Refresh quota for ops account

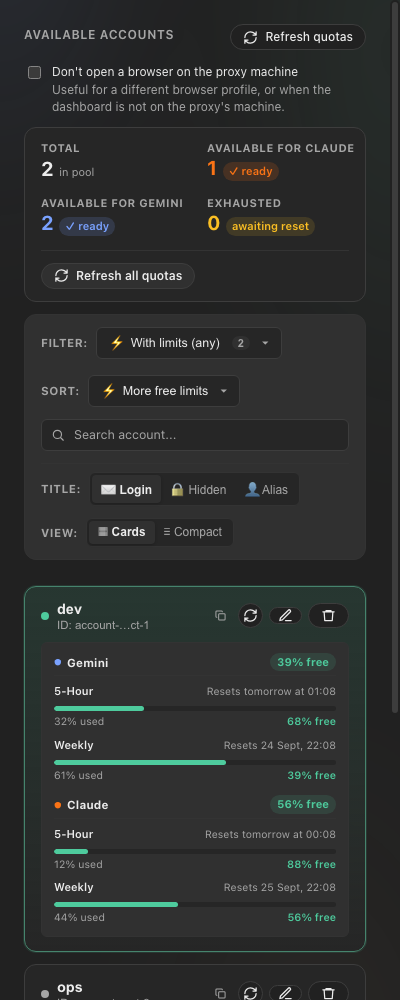[x=250, y=992]
